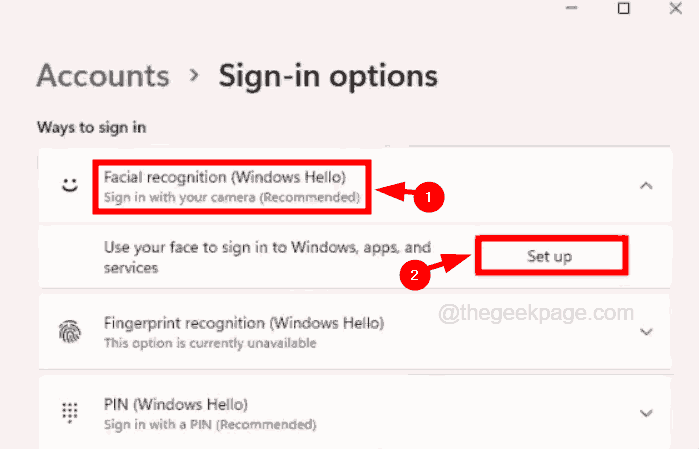Expand the PIN (Windows Hello) section chevron
This screenshot has height=449, width=699.
point(647,412)
